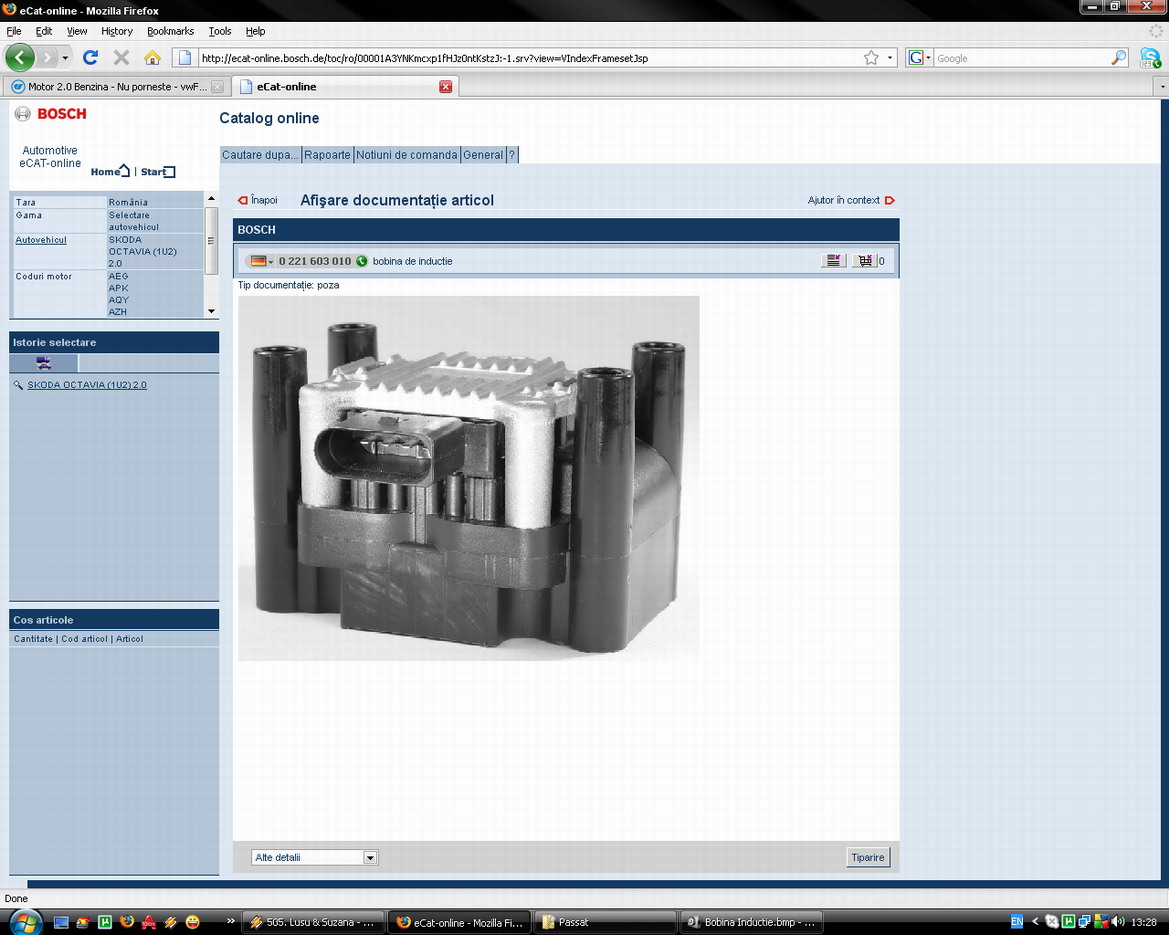Open the German flag country dropdown
This screenshot has height=935, width=1169.
pyautogui.click(x=262, y=261)
